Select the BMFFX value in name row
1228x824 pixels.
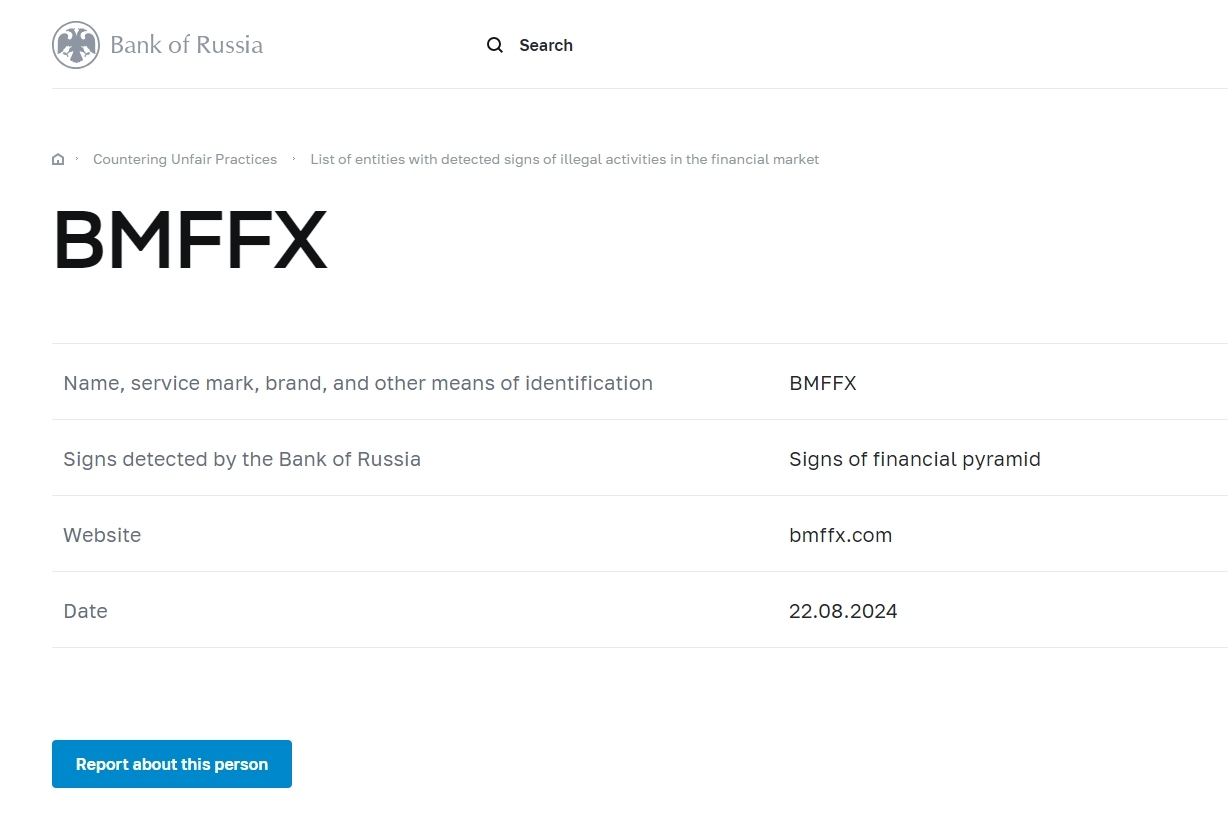822,383
